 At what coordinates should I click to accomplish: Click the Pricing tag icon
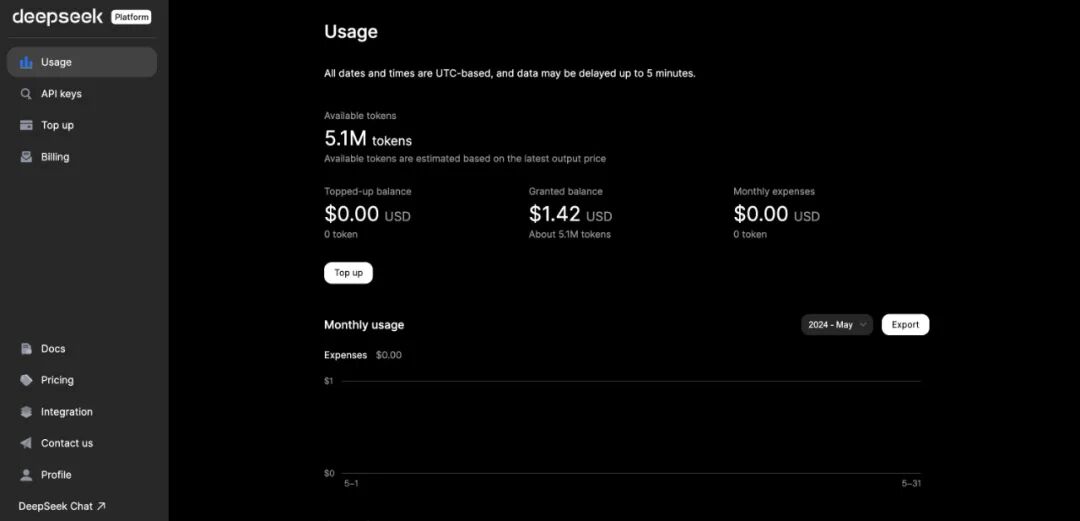(26, 380)
